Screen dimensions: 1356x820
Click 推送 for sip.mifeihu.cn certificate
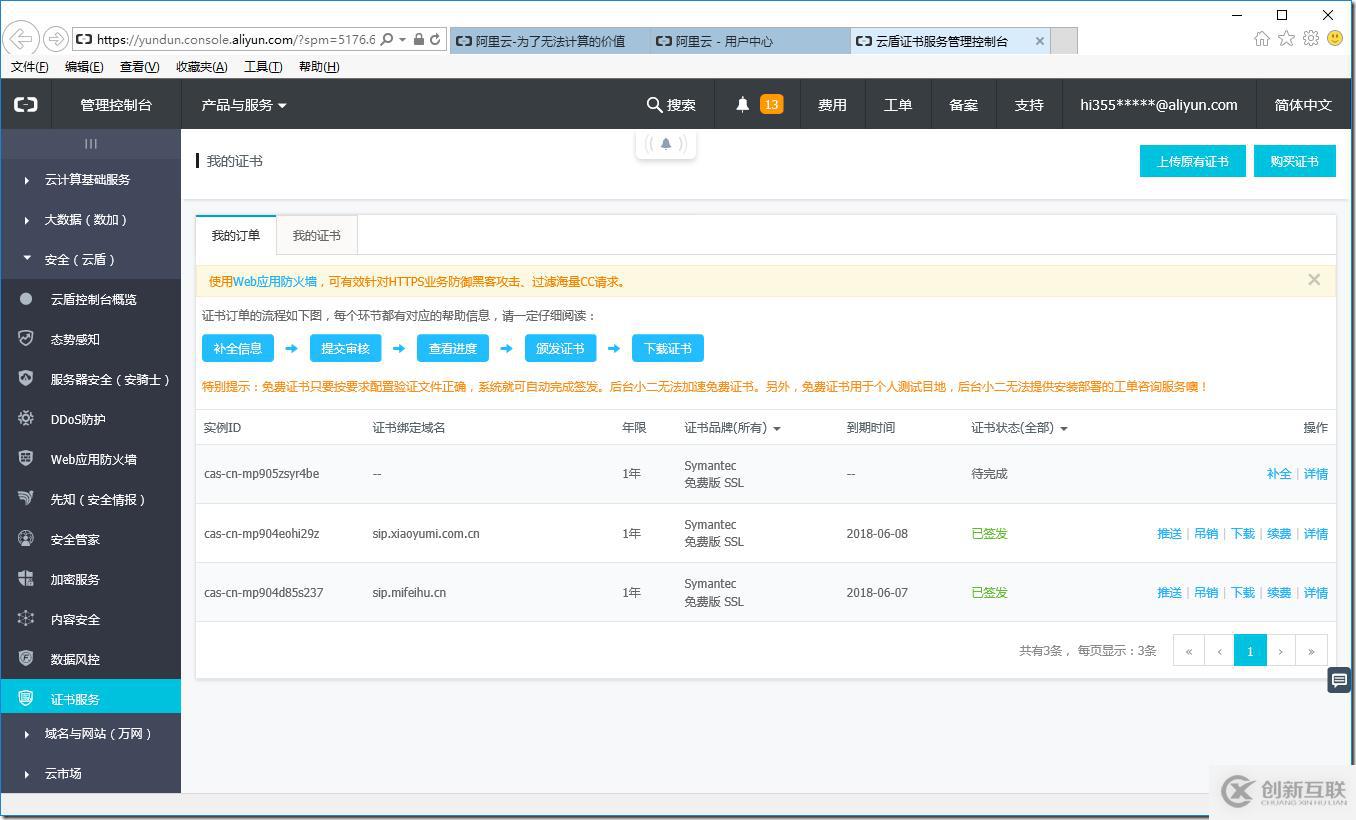1169,593
